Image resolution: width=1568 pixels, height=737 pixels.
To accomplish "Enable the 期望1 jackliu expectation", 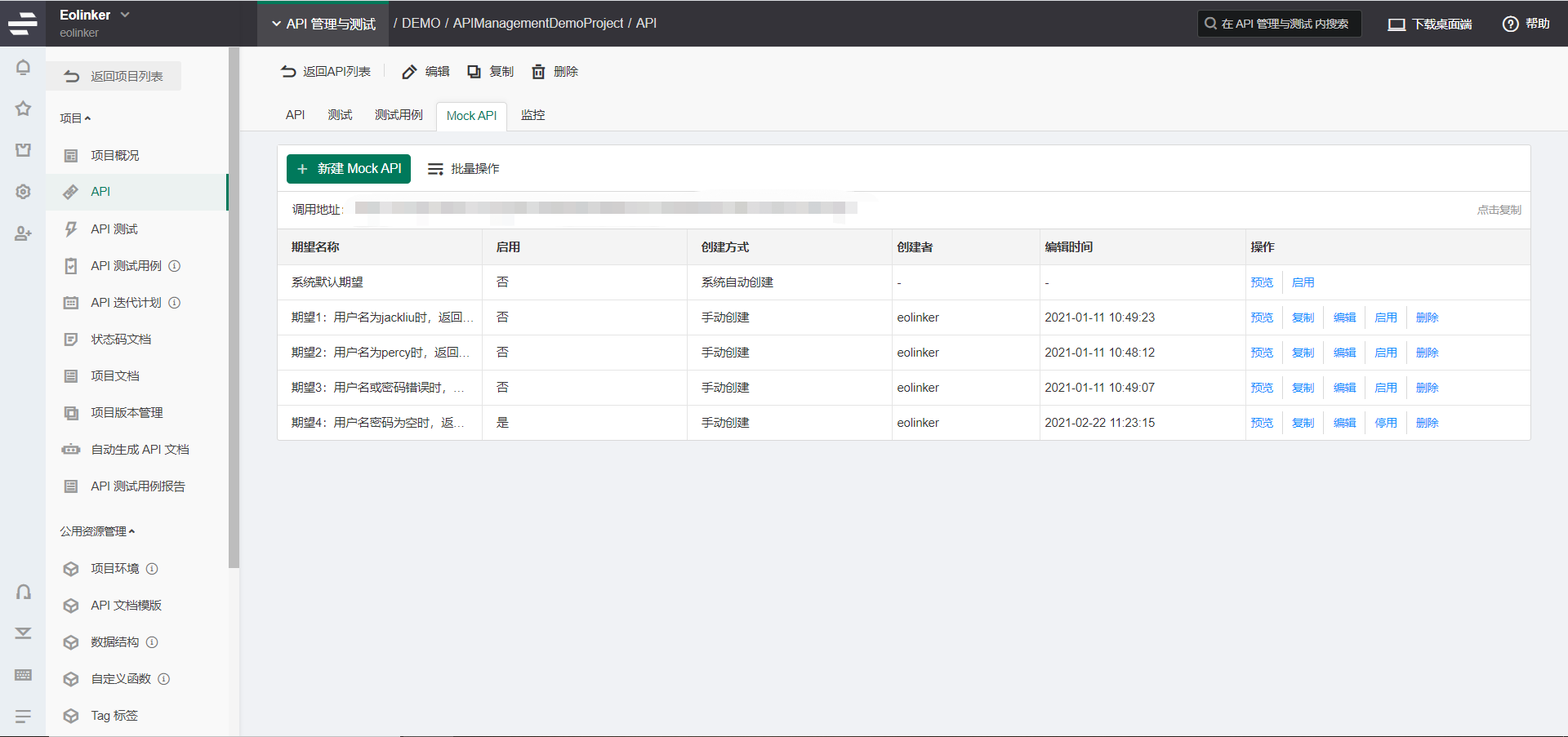I will pyautogui.click(x=1385, y=317).
